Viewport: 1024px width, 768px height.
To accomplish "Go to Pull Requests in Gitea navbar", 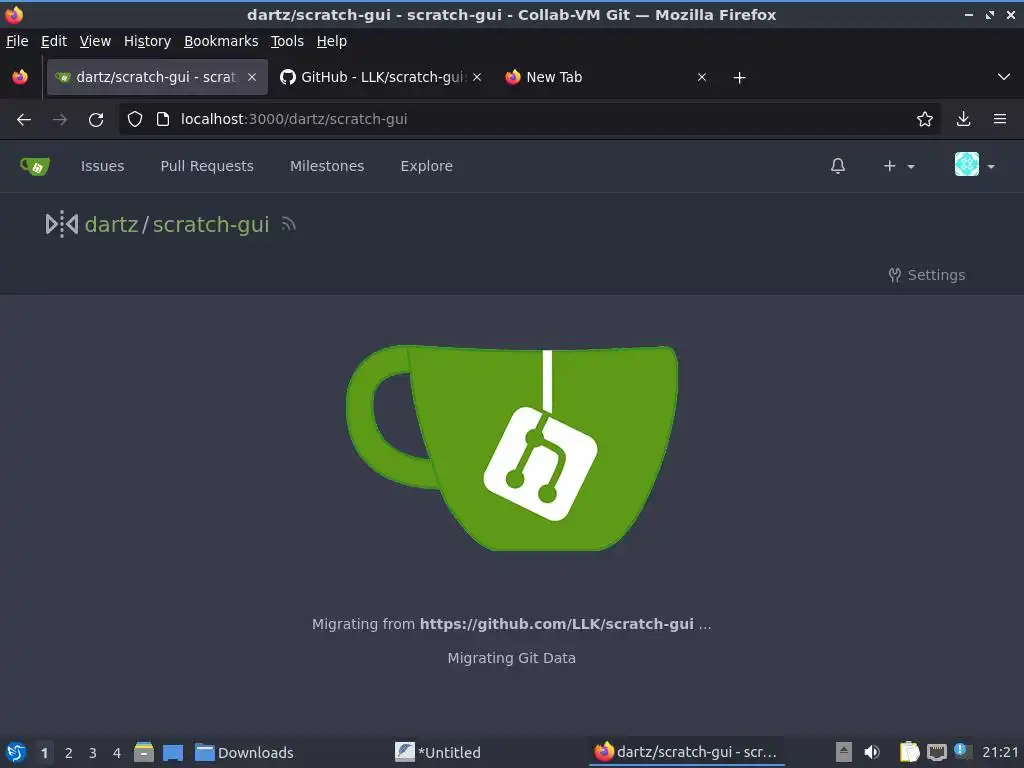I will (x=207, y=166).
